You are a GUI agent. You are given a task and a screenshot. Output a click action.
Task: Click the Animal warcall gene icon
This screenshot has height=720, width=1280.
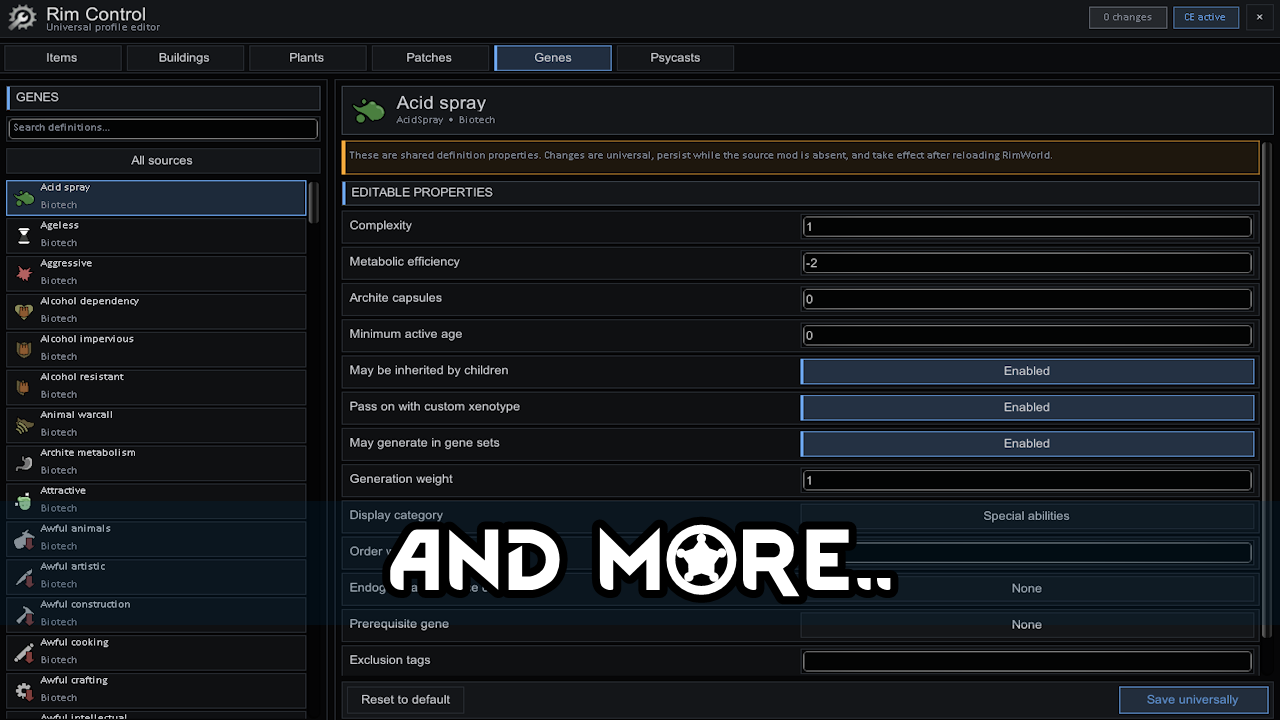tap(24, 425)
